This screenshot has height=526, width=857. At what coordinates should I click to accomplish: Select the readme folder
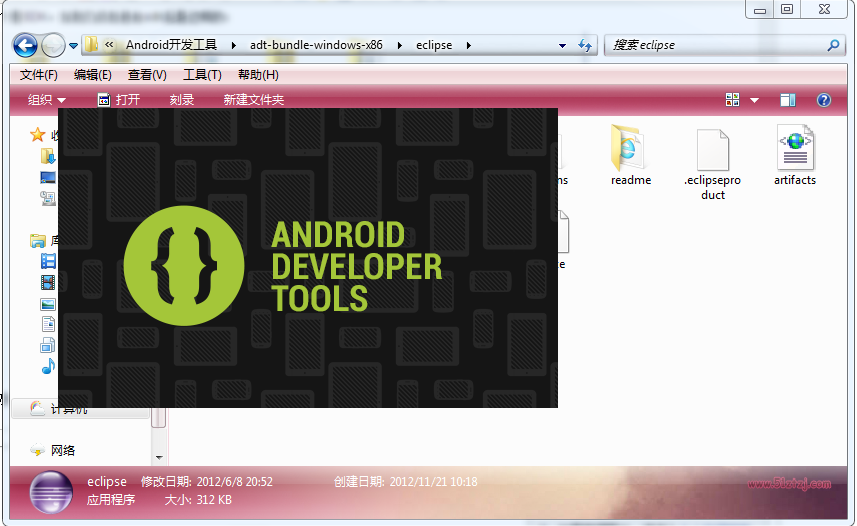tap(631, 155)
